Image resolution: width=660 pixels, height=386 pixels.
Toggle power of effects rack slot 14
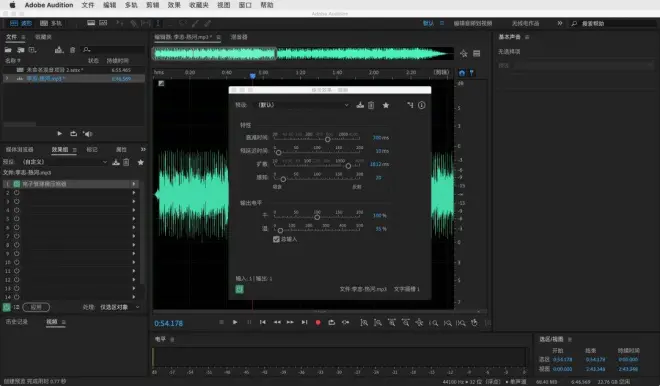pos(17,297)
